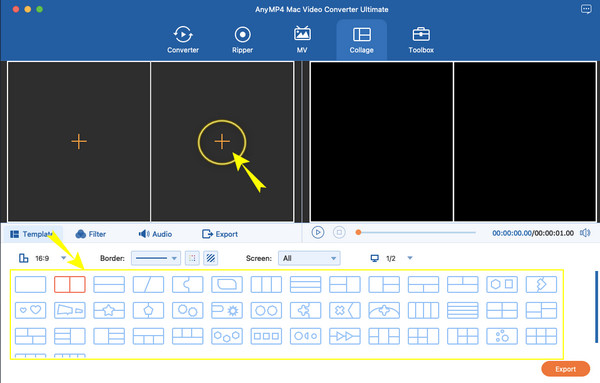The width and height of the screenshot is (600, 383).
Task: Pick the three small squares template
Action: tap(266, 336)
